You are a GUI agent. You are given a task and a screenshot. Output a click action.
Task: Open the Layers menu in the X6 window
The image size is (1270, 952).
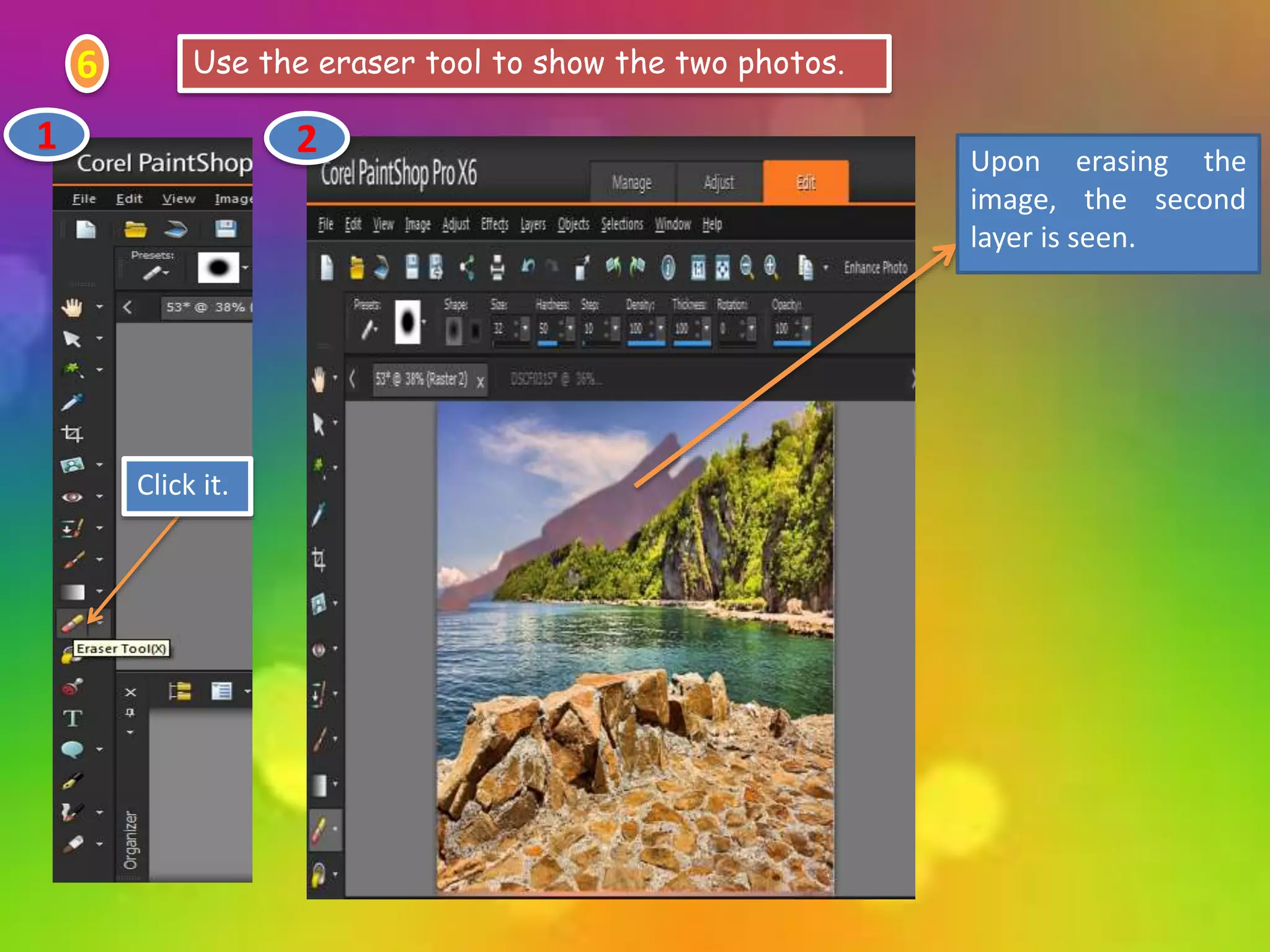click(533, 224)
